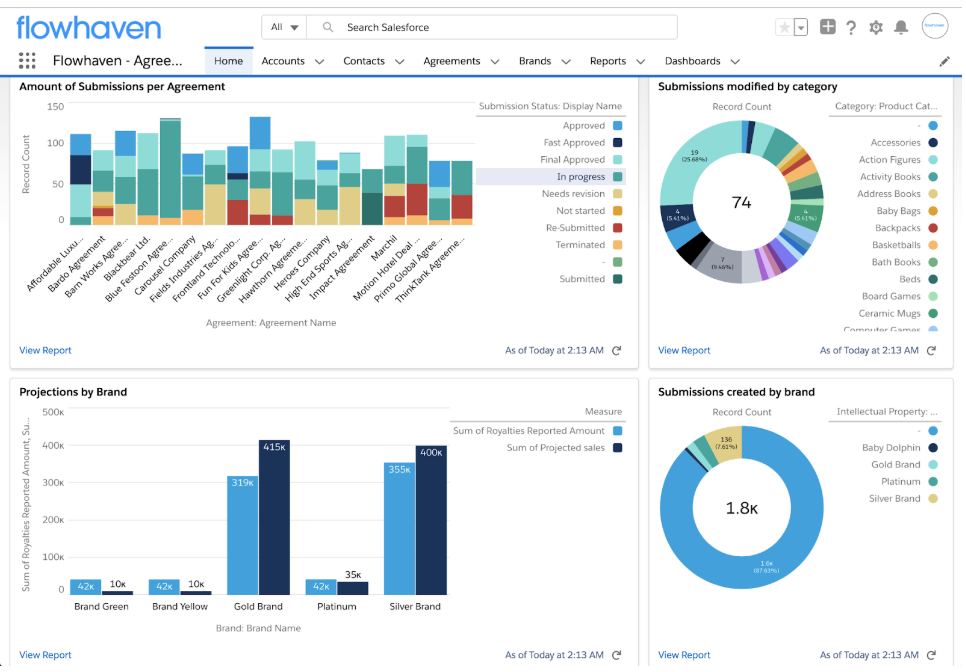966x672 pixels.
Task: View Report for Projections by Brand
Action: pyautogui.click(x=46, y=655)
